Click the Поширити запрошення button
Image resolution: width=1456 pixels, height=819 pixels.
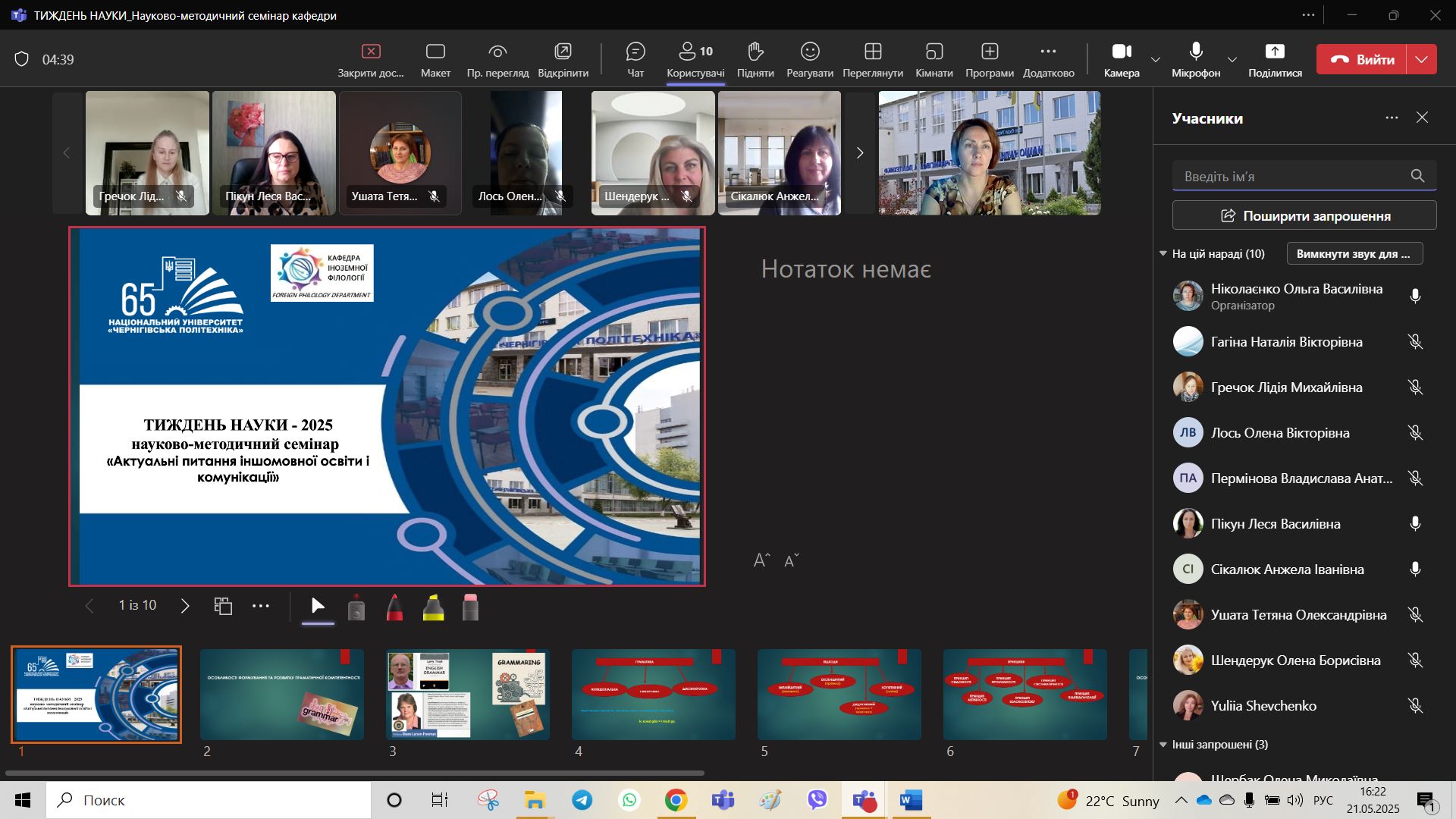pyautogui.click(x=1304, y=216)
